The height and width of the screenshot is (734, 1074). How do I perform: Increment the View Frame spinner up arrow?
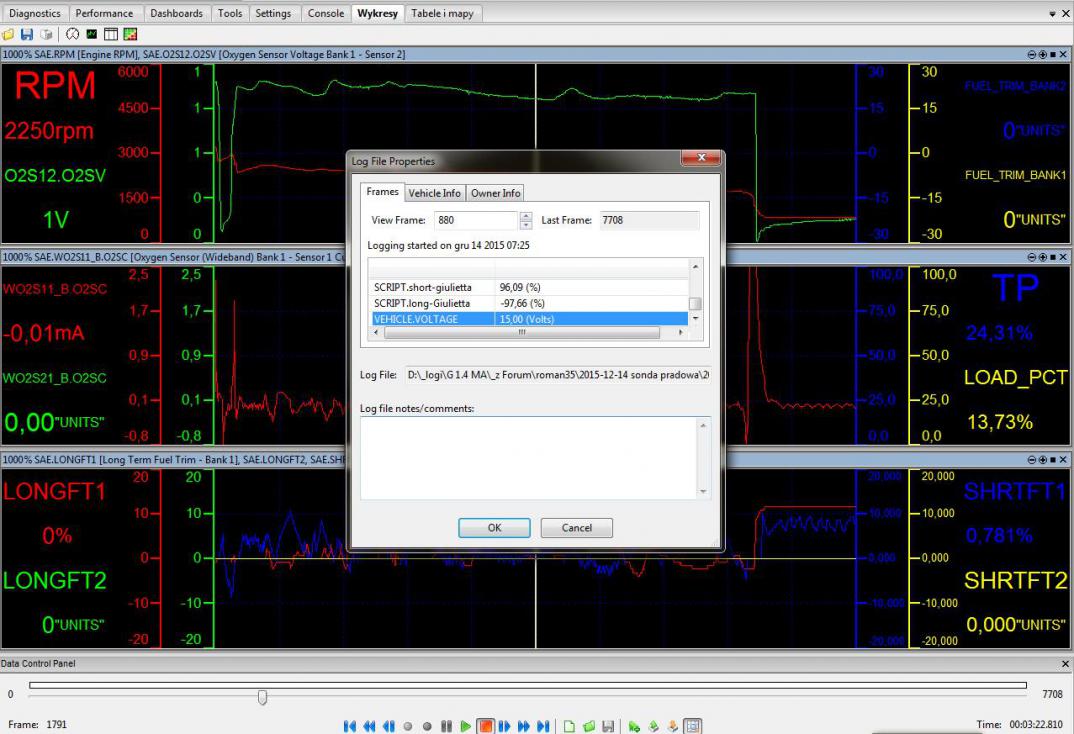click(526, 216)
